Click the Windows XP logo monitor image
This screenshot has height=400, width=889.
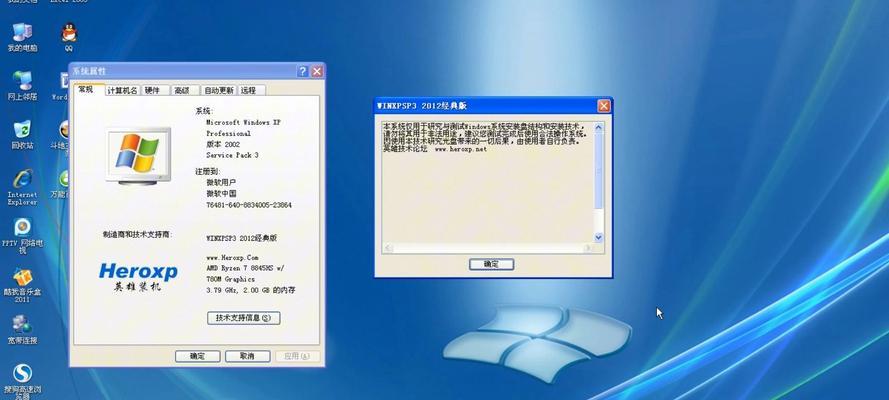[x=138, y=156]
